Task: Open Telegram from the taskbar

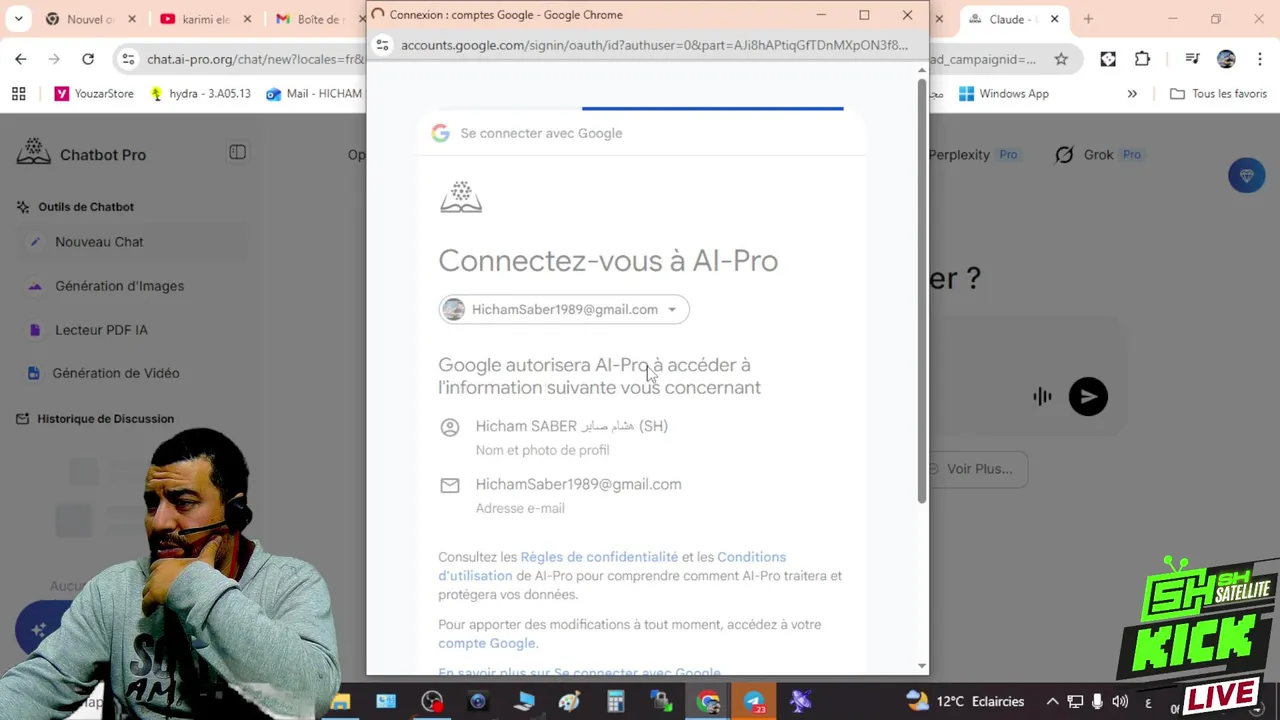Action: click(x=754, y=702)
